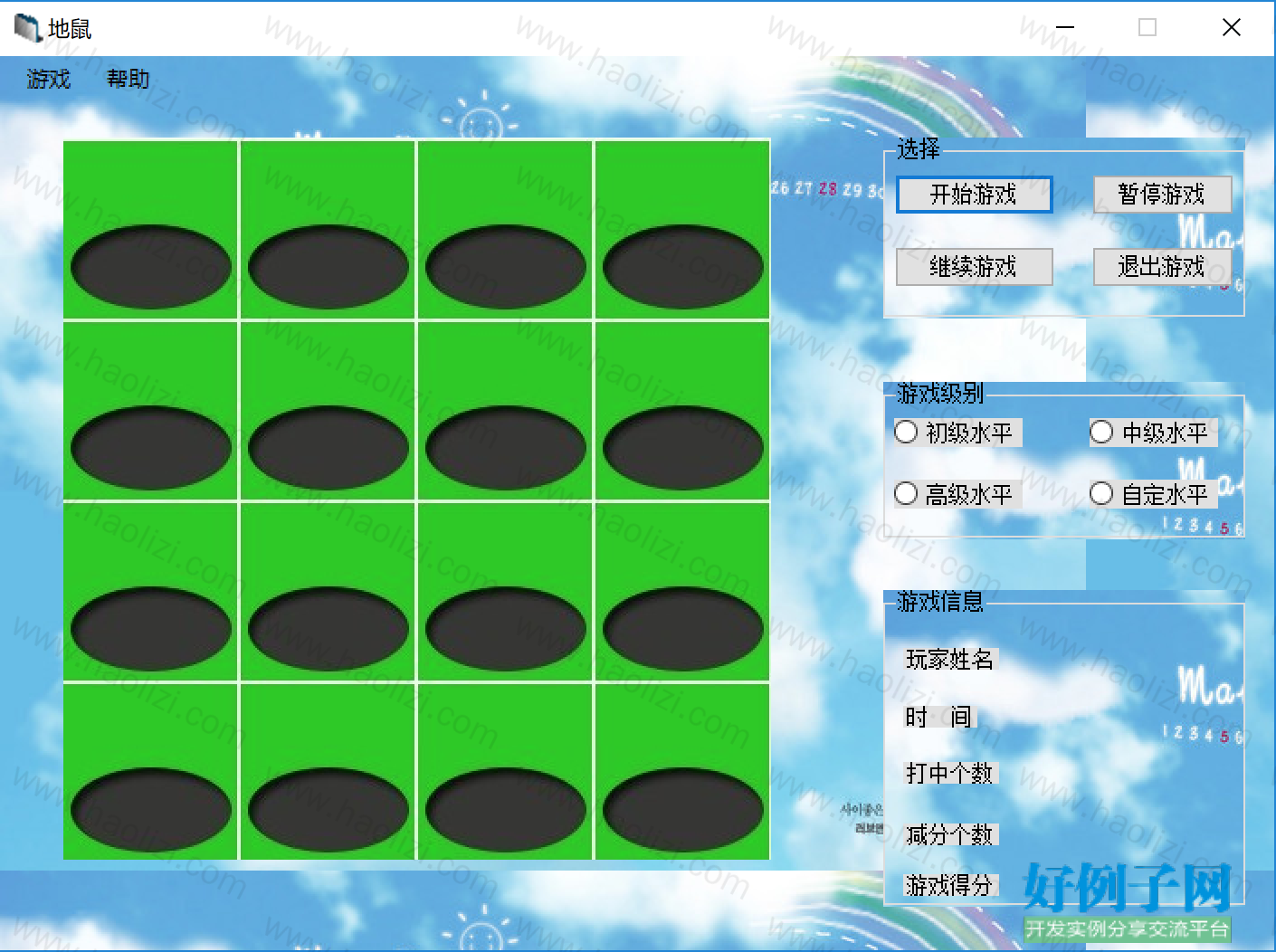Hit the mole hole in row two, column one

(x=151, y=448)
